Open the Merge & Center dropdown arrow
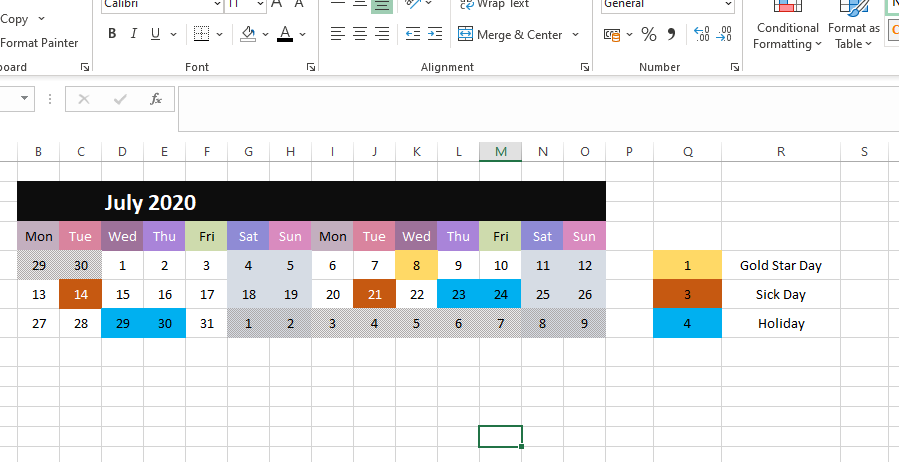This screenshot has width=899, height=462. (x=575, y=34)
